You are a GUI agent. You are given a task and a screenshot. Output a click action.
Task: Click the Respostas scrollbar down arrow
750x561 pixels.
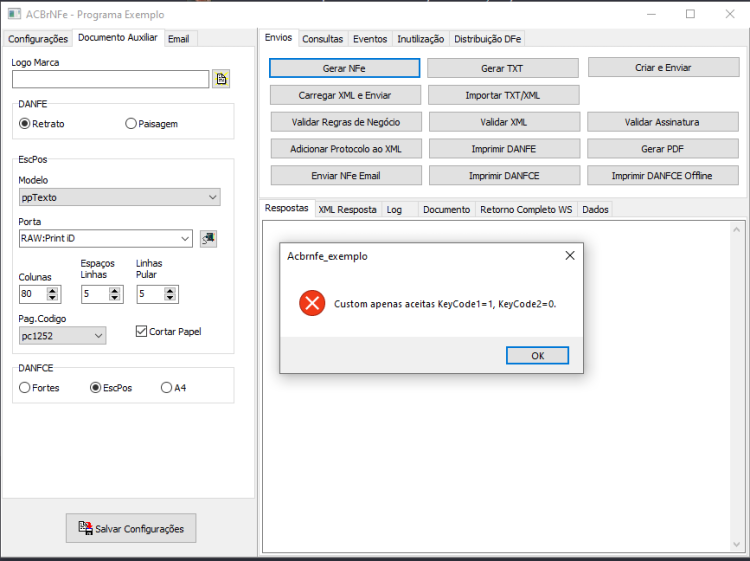[737, 544]
